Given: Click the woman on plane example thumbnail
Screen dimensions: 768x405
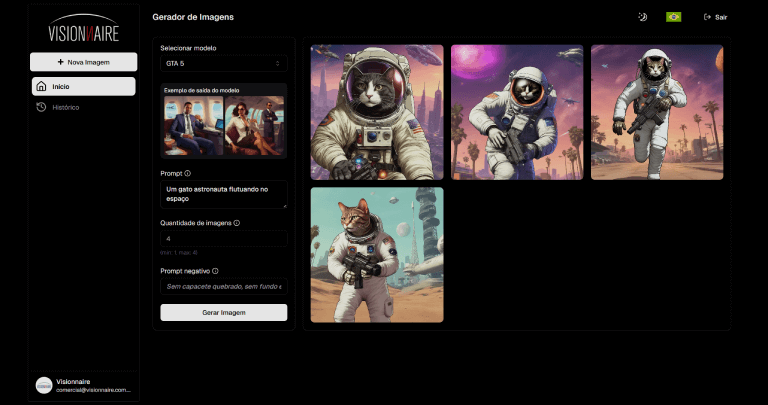Looking at the screenshot, I should pyautogui.click(x=254, y=125).
